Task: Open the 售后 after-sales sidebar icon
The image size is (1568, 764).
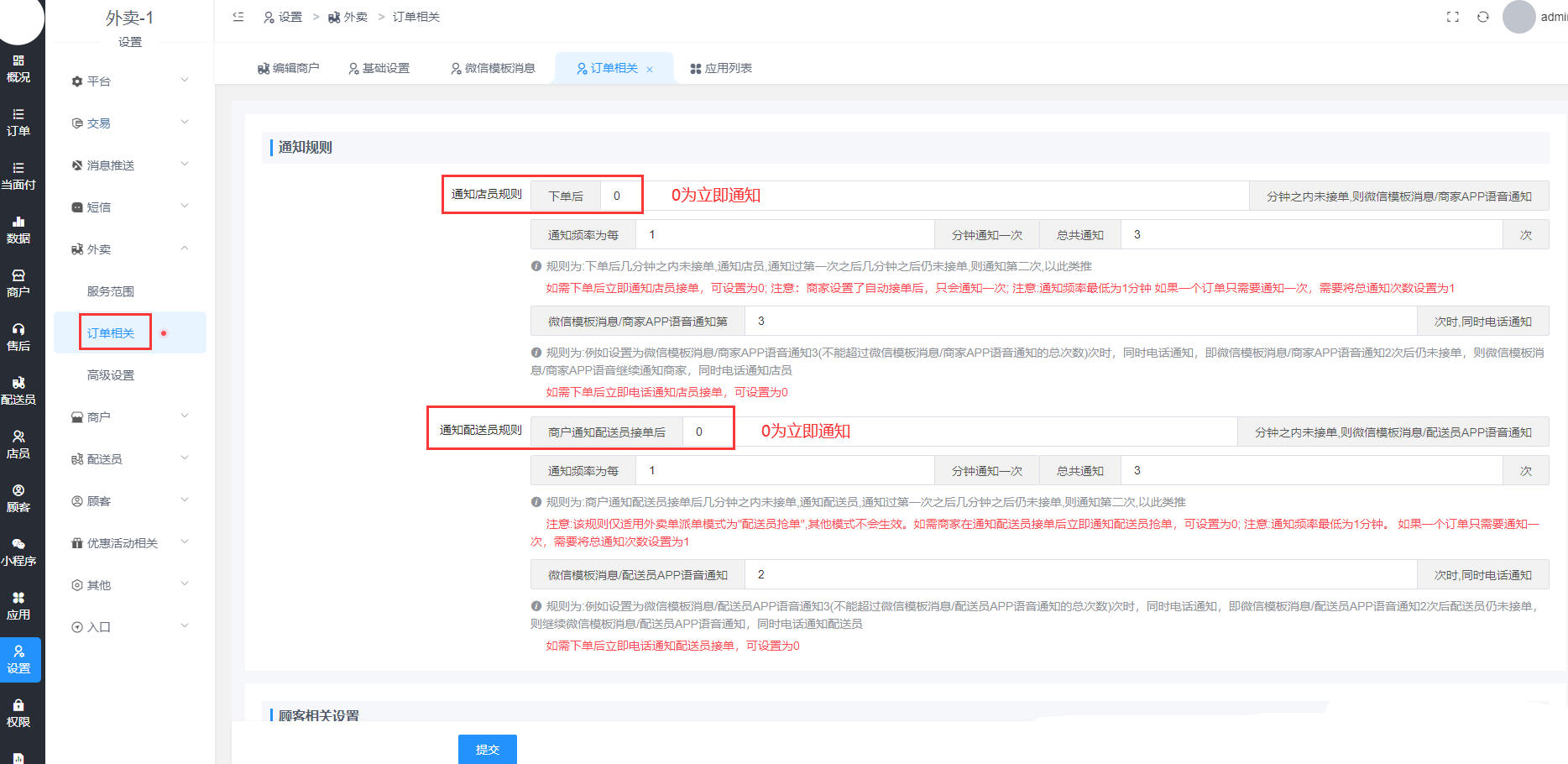Action: [18, 338]
